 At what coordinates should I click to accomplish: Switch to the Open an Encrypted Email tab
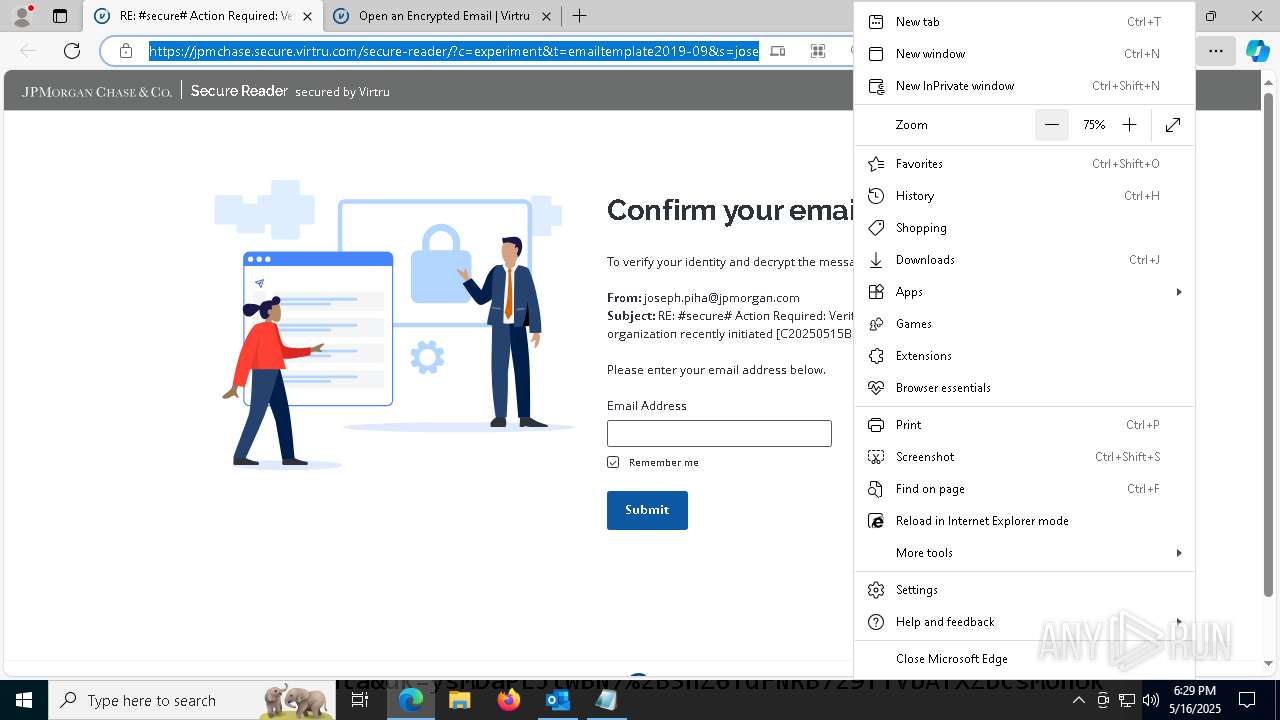pos(443,16)
